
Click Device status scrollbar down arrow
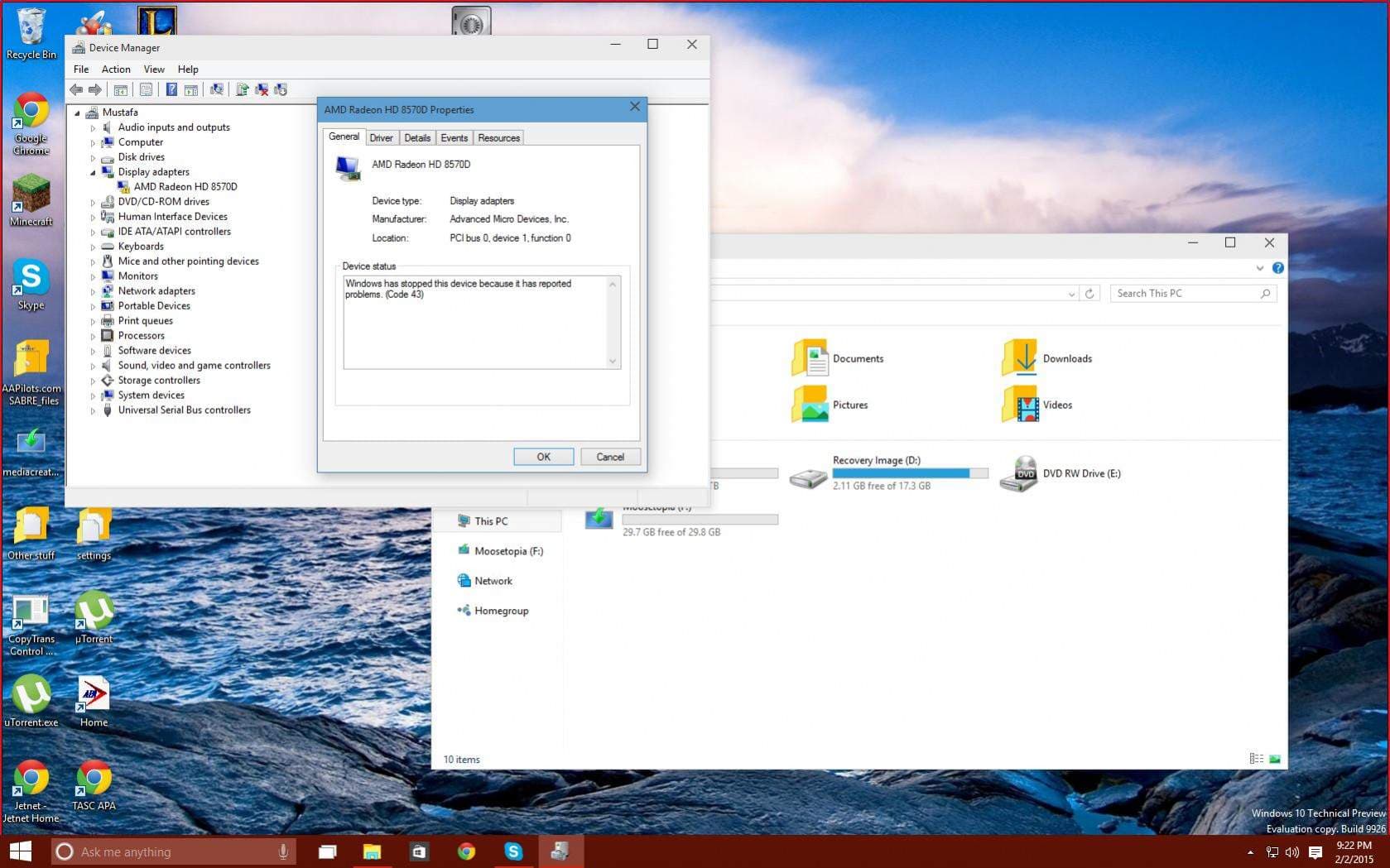(x=613, y=361)
